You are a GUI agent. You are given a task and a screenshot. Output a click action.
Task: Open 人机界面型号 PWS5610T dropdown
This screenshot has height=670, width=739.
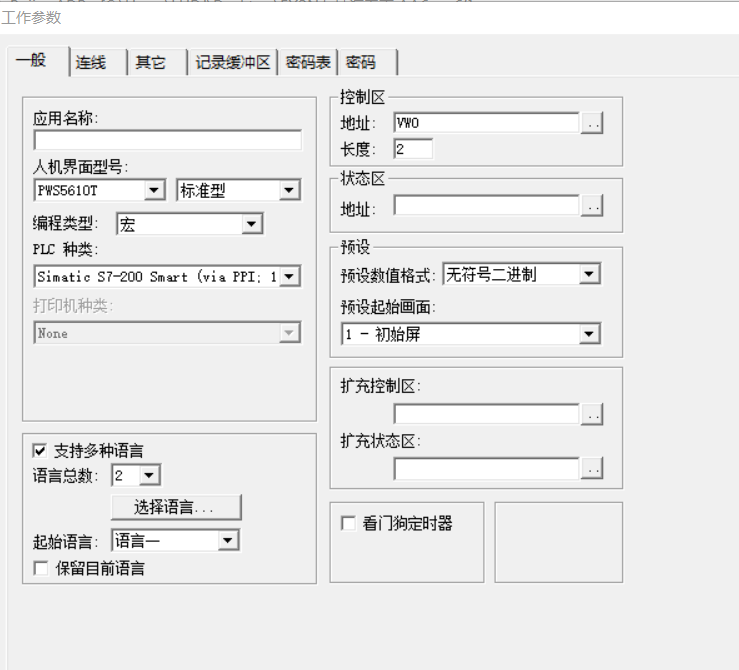tap(155, 191)
